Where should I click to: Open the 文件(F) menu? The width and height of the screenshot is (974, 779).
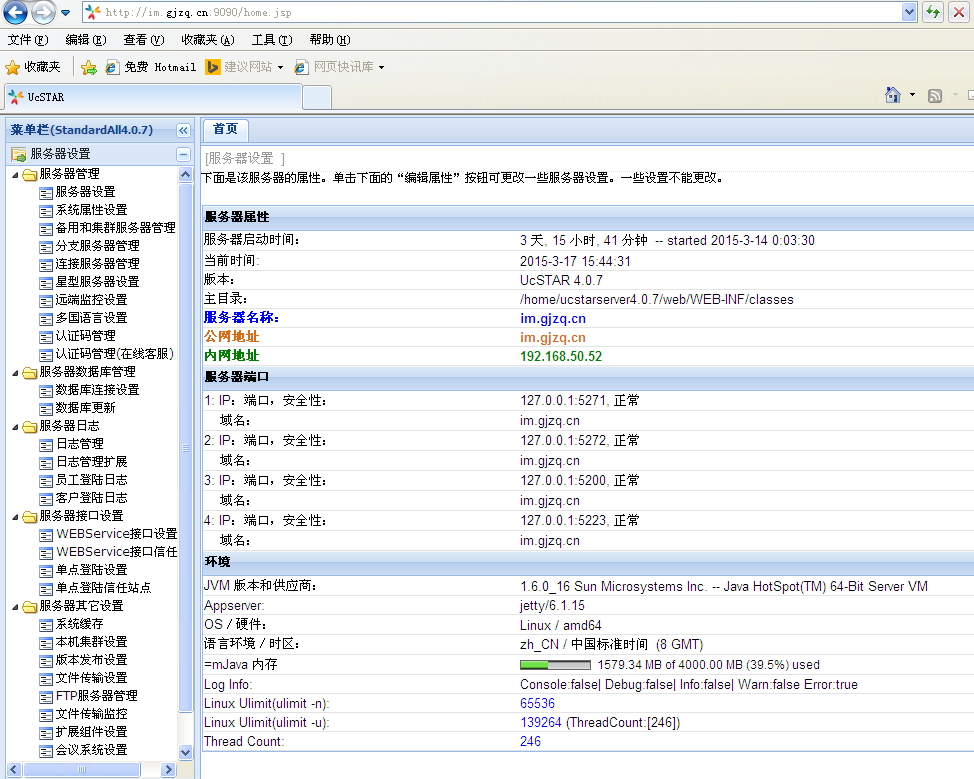pyautogui.click(x=28, y=40)
